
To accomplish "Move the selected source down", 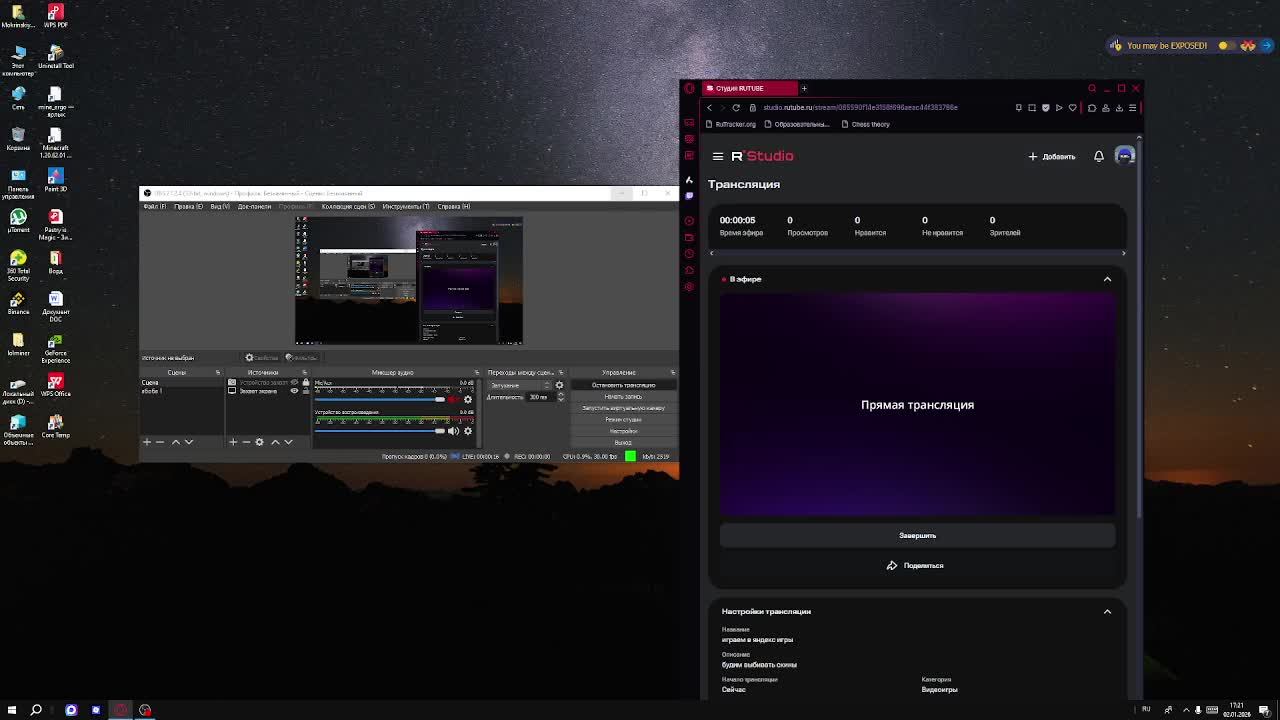I will point(288,442).
